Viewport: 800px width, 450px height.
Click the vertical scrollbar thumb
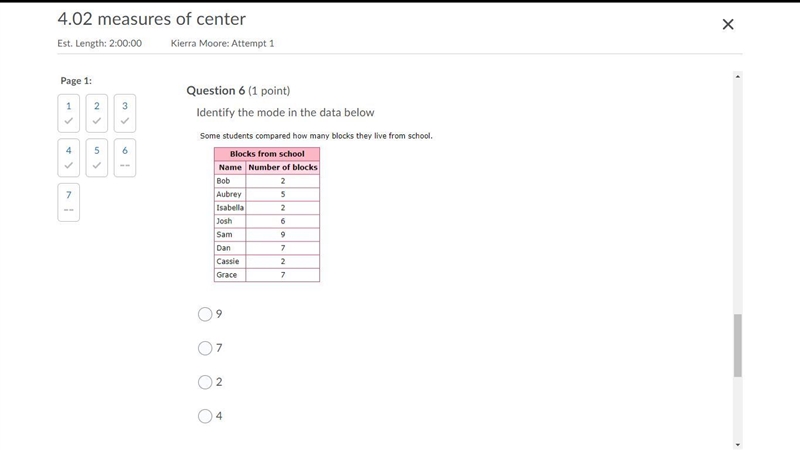coord(738,345)
